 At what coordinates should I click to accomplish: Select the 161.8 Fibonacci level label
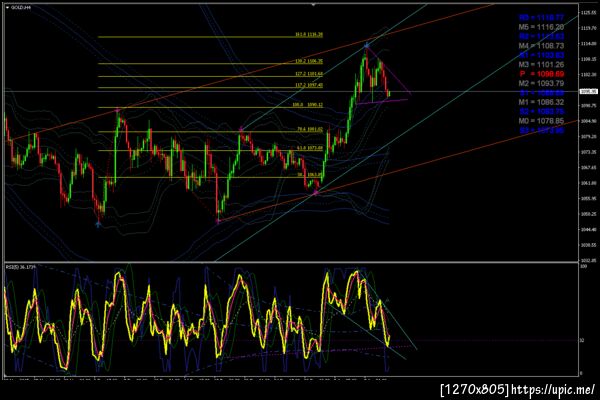point(309,34)
